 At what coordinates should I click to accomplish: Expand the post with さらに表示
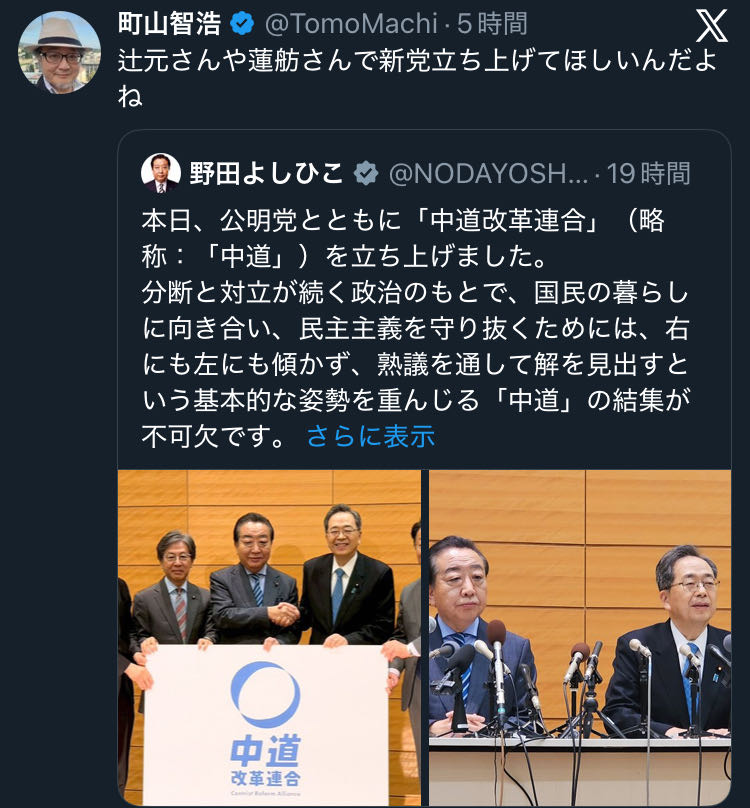[371, 436]
